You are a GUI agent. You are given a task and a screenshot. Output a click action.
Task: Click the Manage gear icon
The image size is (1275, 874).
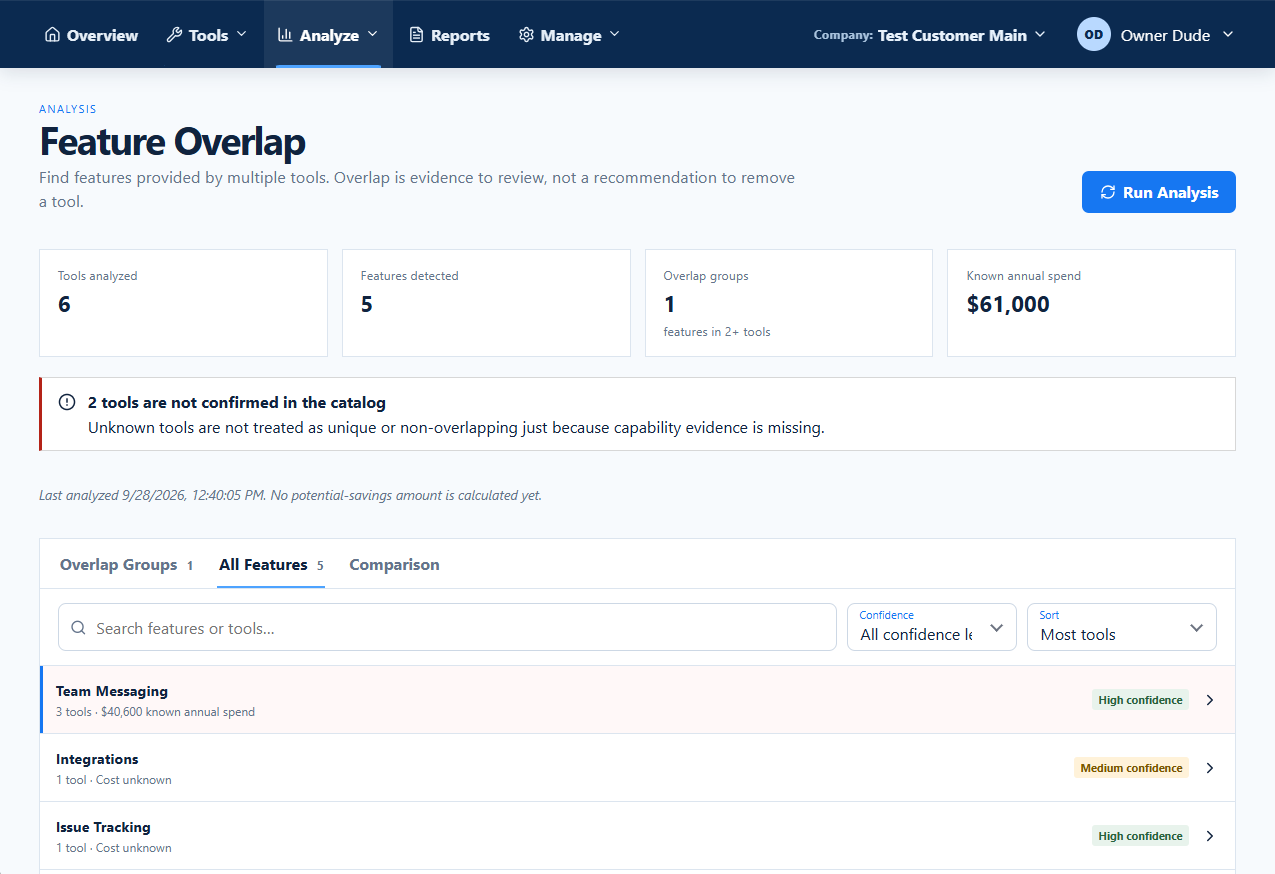526,35
